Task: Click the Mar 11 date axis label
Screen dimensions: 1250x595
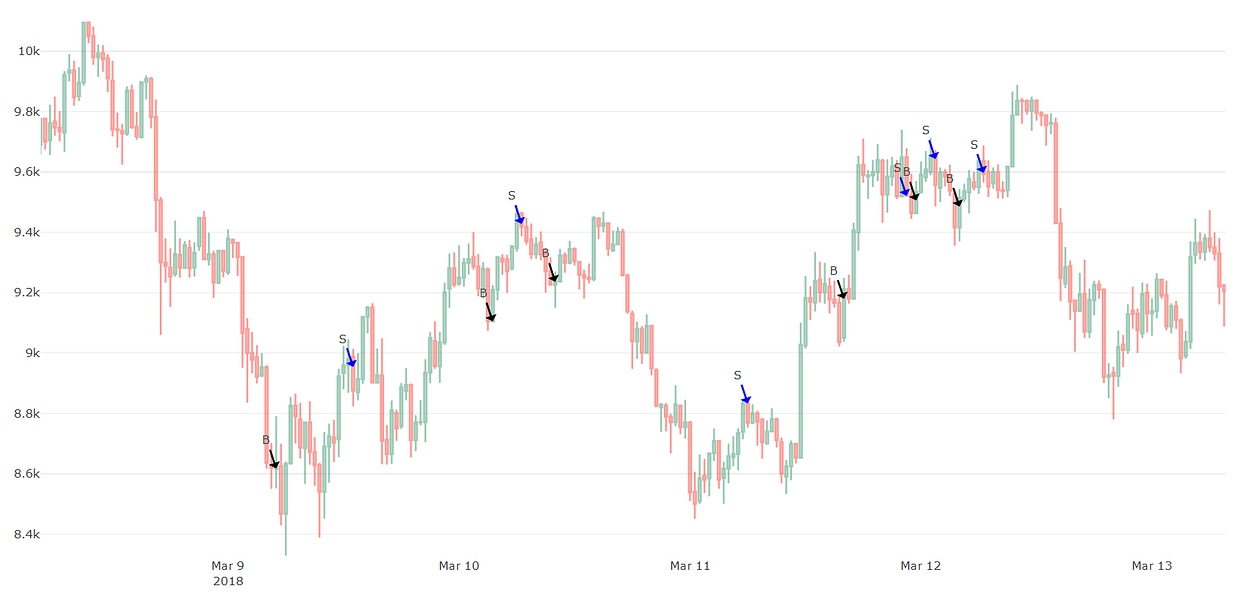Action: [x=690, y=566]
